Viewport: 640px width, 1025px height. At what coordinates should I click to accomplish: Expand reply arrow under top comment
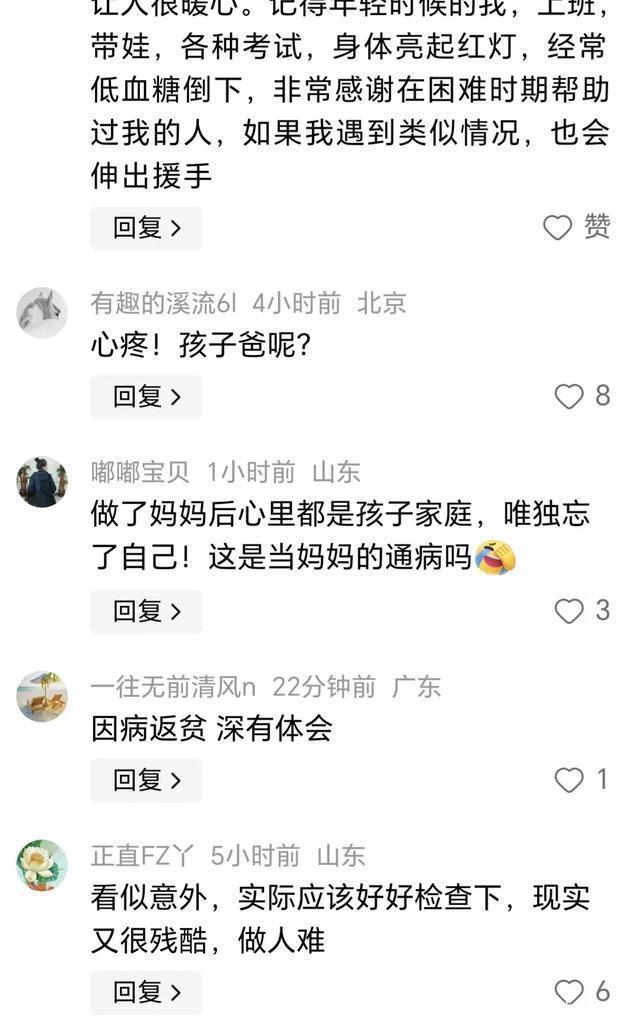pos(175,228)
